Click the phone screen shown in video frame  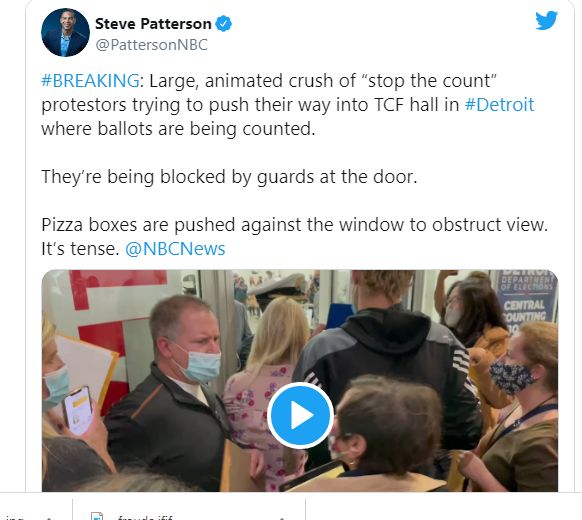[x=78, y=410]
